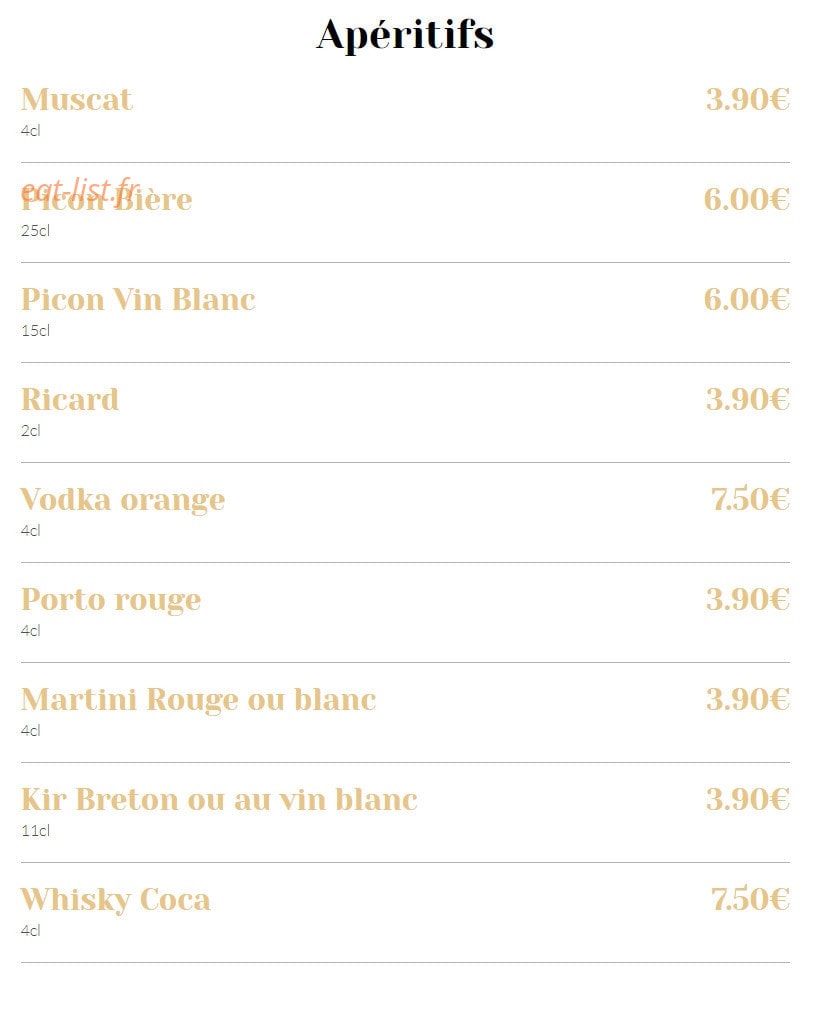The image size is (818, 1009).
Task: Click the Martini price 3.90€
Action: 747,699
